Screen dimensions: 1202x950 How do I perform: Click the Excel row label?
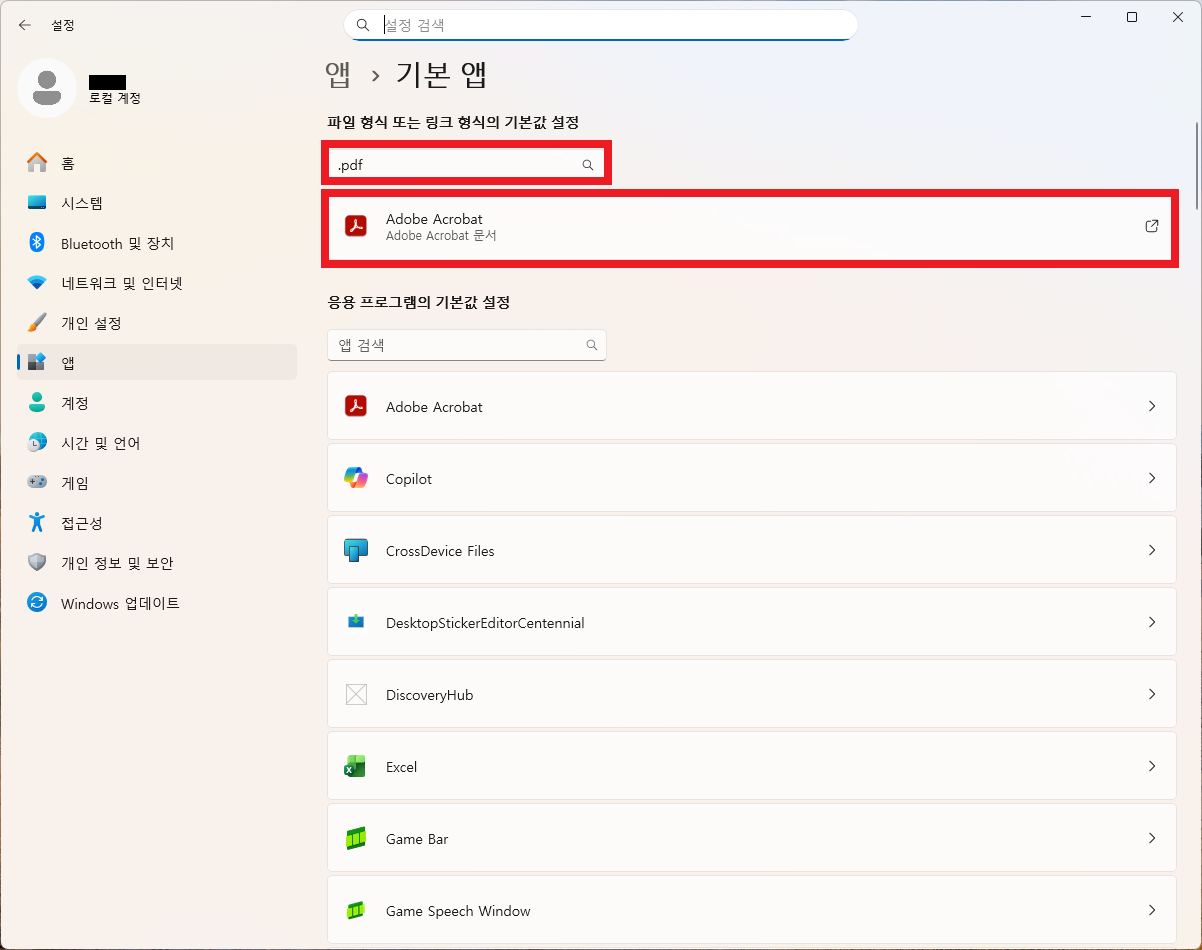pos(401,767)
